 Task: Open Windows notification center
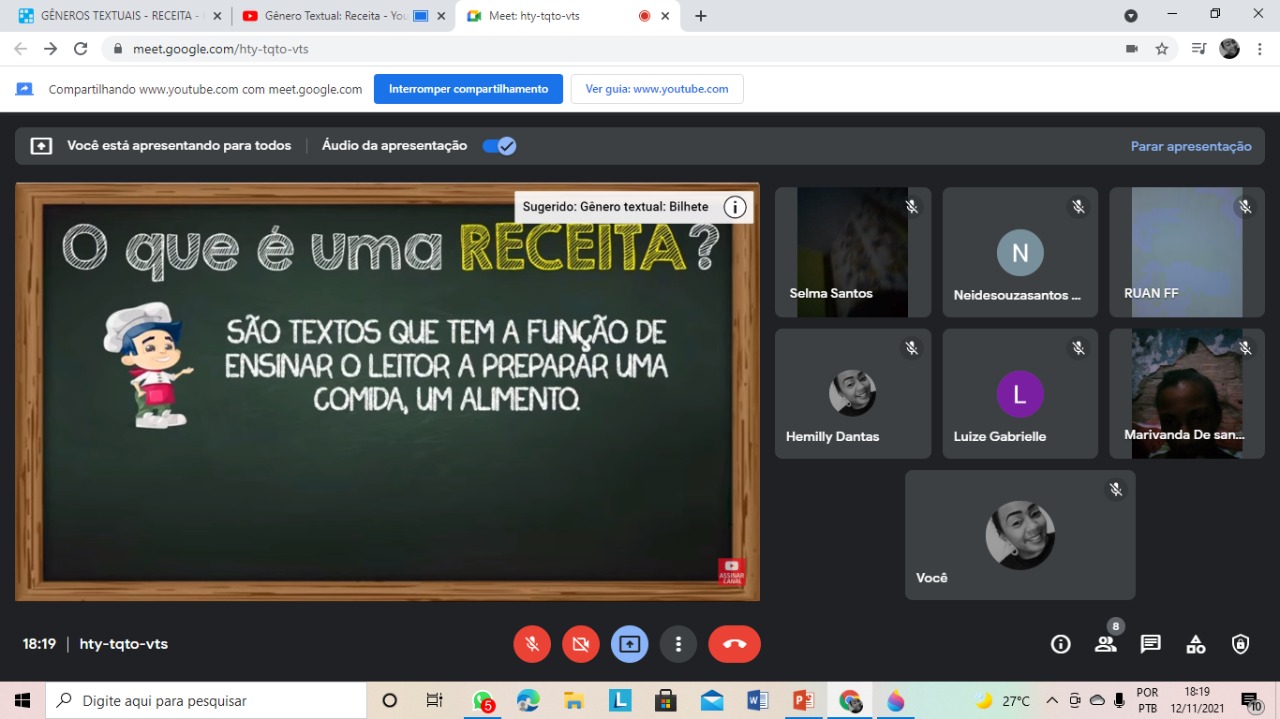(x=1251, y=700)
